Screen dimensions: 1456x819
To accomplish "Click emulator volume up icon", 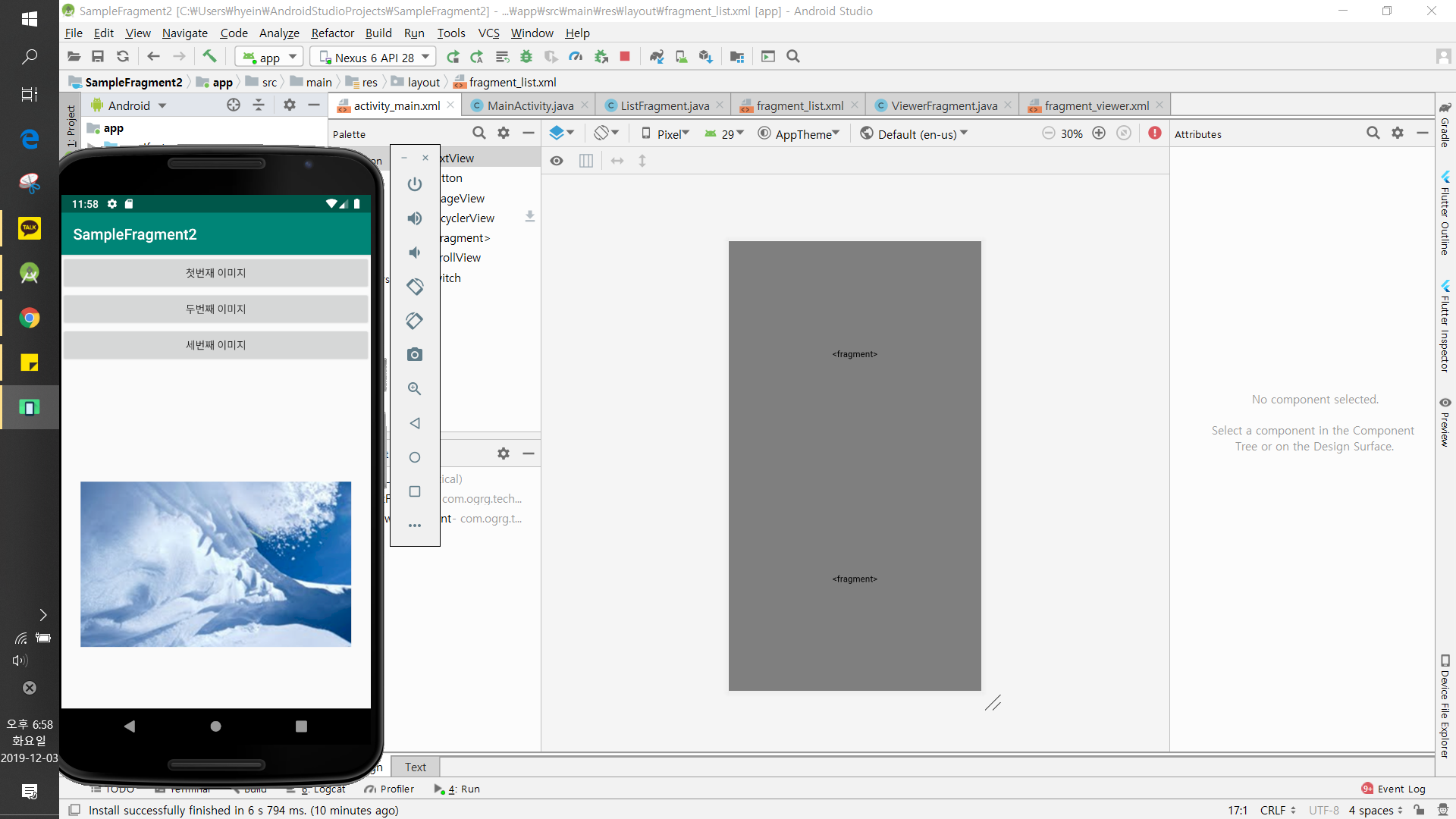I will pyautogui.click(x=414, y=218).
